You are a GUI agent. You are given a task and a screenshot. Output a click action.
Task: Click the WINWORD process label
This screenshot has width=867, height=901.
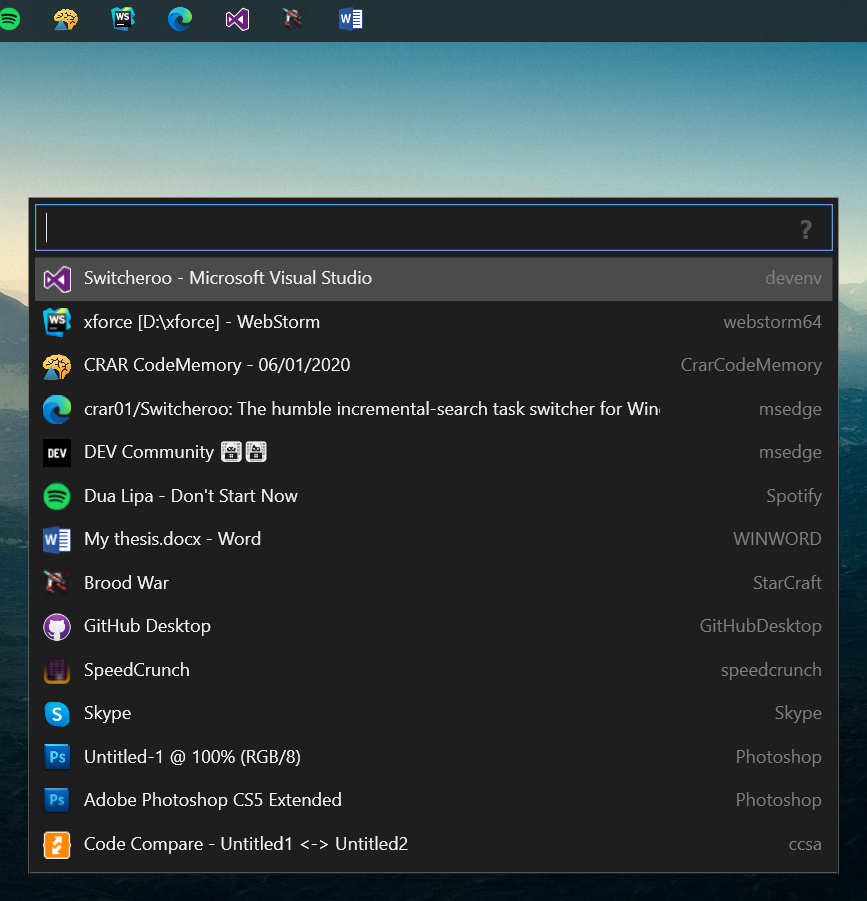click(777, 540)
